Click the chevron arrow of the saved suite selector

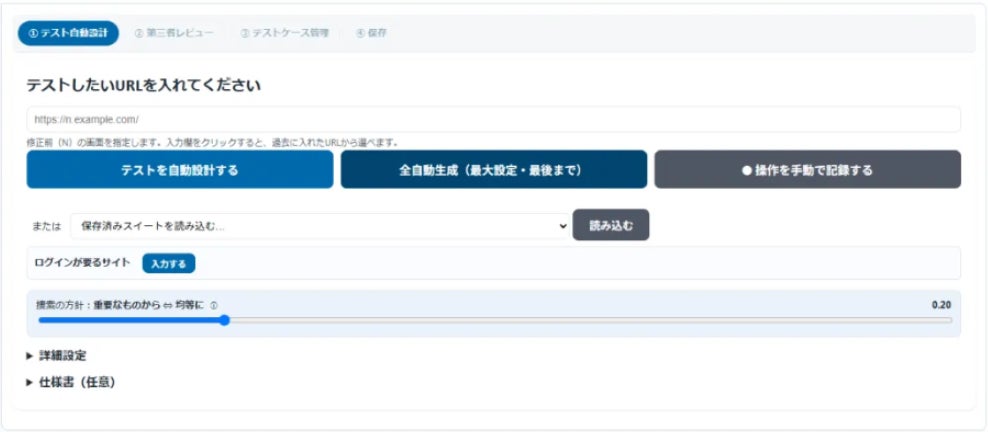tap(563, 227)
